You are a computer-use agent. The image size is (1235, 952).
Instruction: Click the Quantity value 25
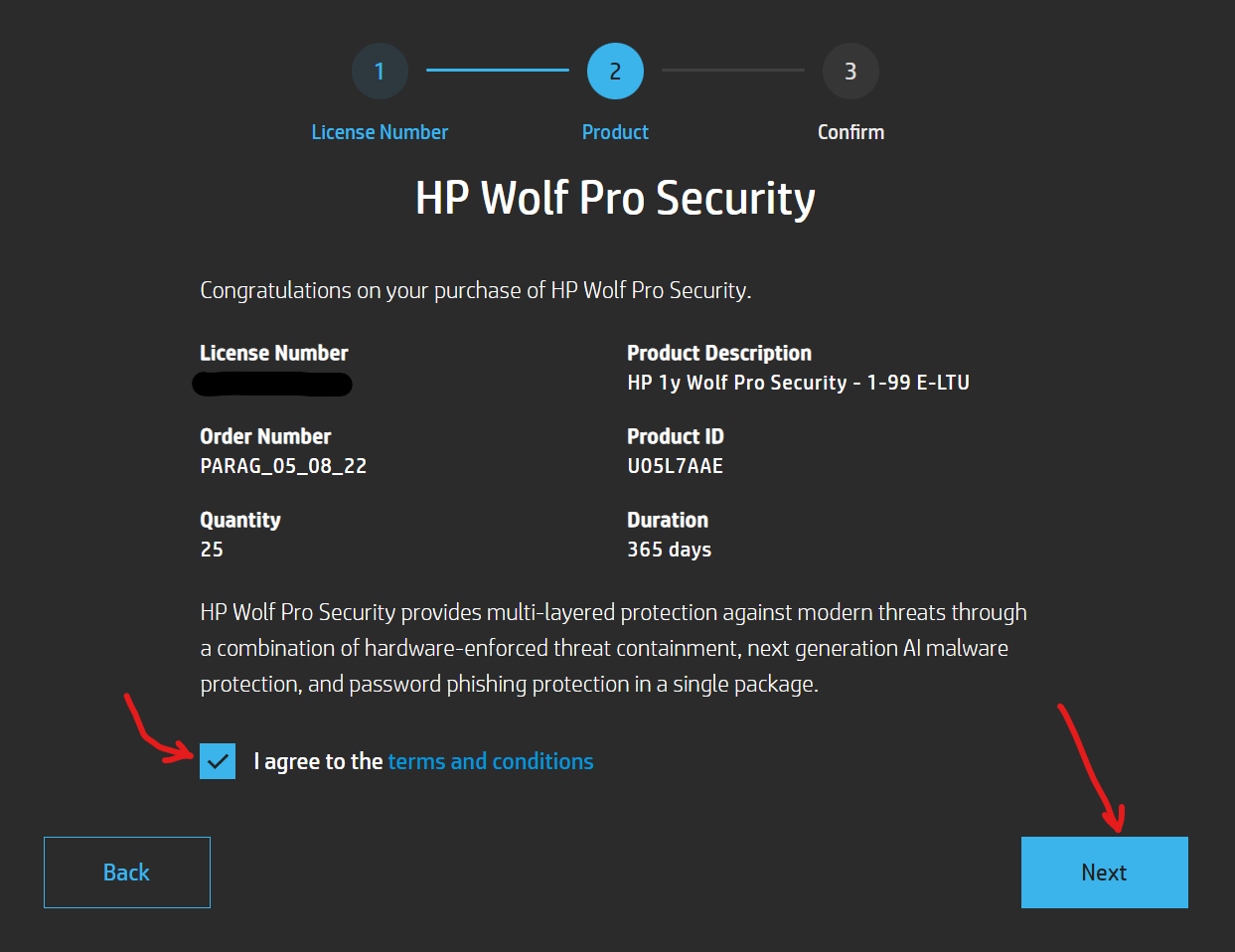click(209, 549)
